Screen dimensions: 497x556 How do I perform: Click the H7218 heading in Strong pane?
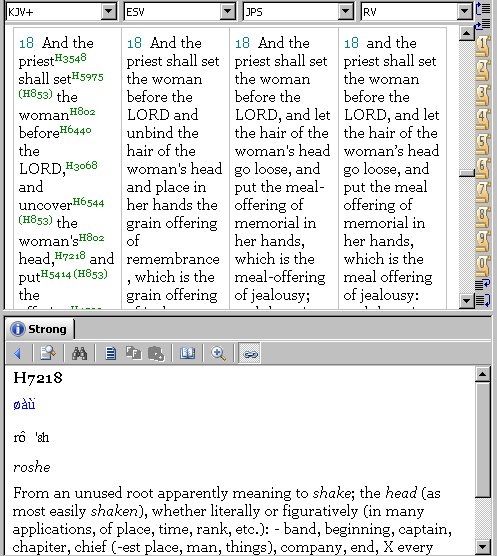38,378
